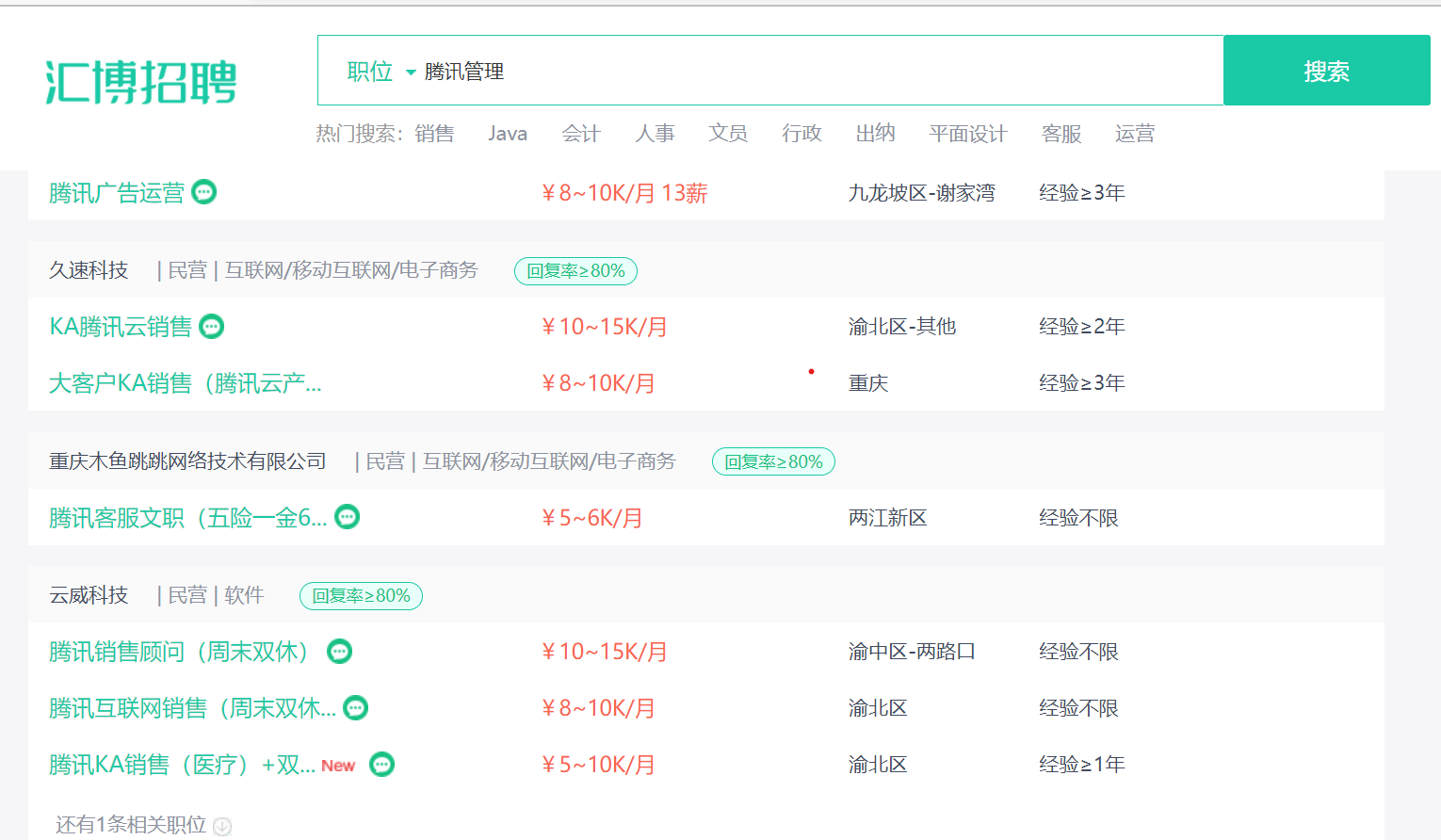Select hot search 行政

(x=801, y=134)
